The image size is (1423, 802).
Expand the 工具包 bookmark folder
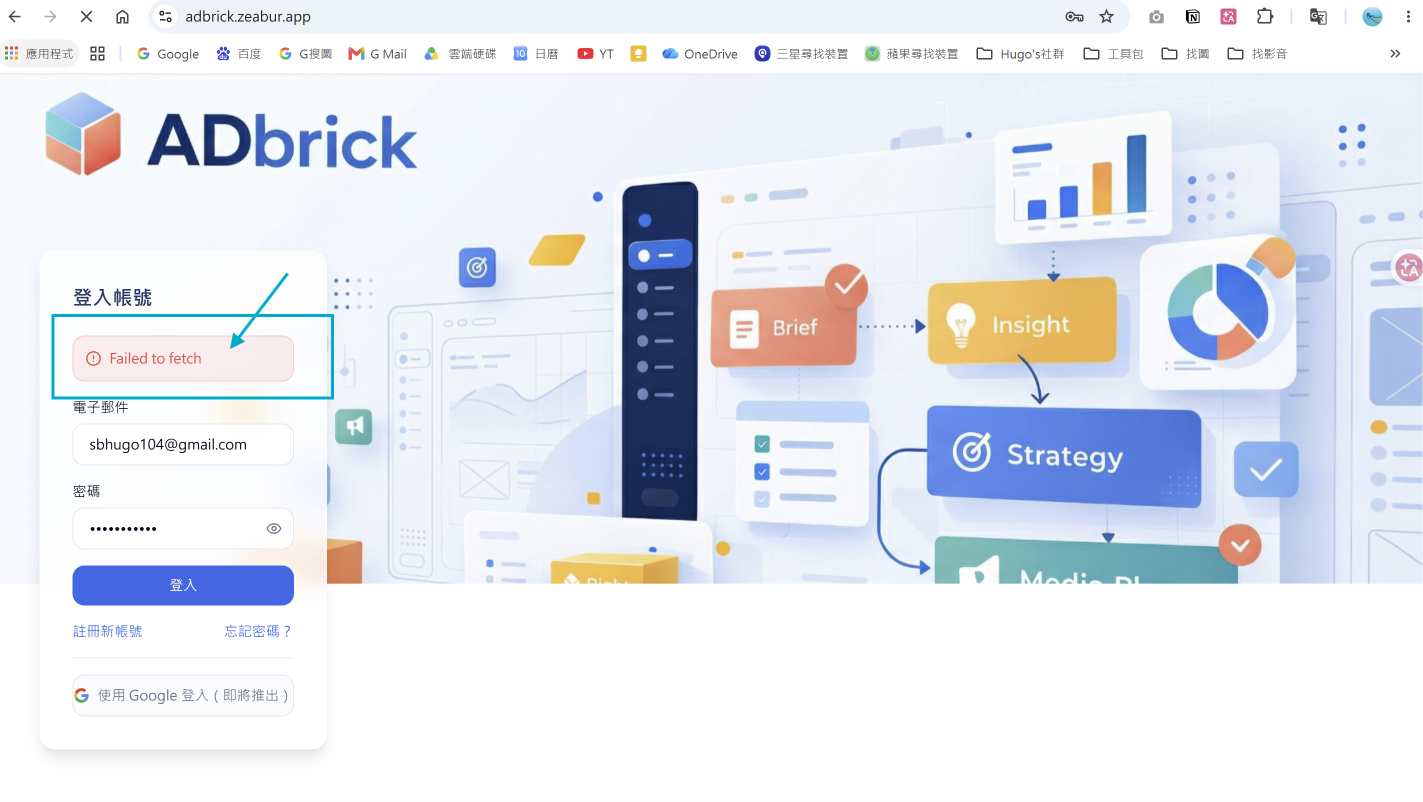pyautogui.click(x=1113, y=54)
